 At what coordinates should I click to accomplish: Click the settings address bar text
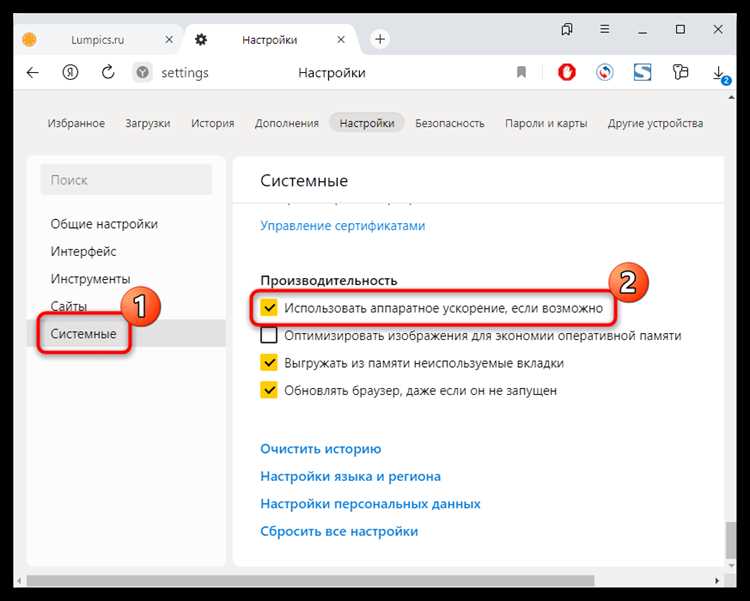(x=185, y=73)
